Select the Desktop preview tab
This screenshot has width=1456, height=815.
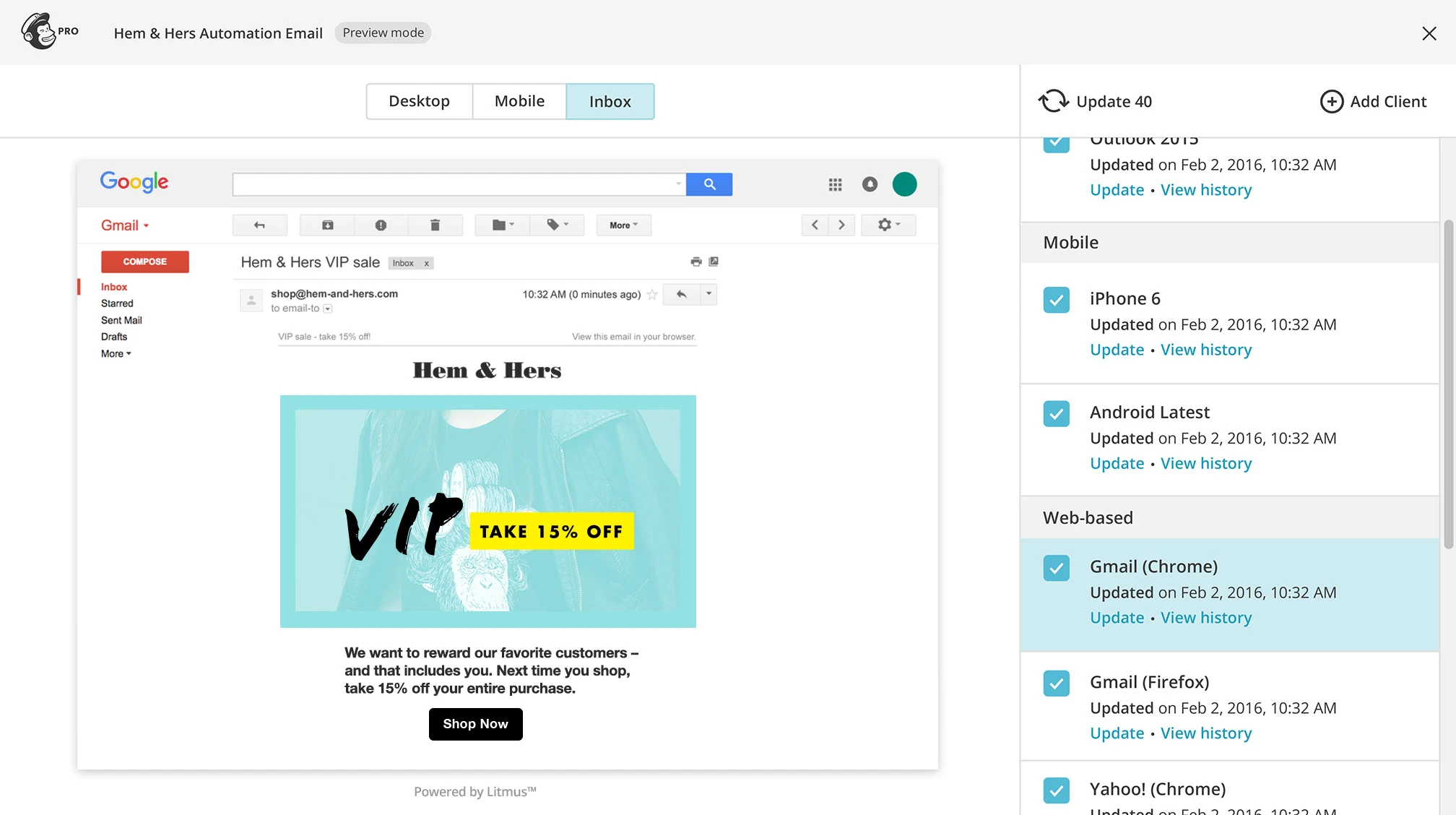pyautogui.click(x=419, y=101)
